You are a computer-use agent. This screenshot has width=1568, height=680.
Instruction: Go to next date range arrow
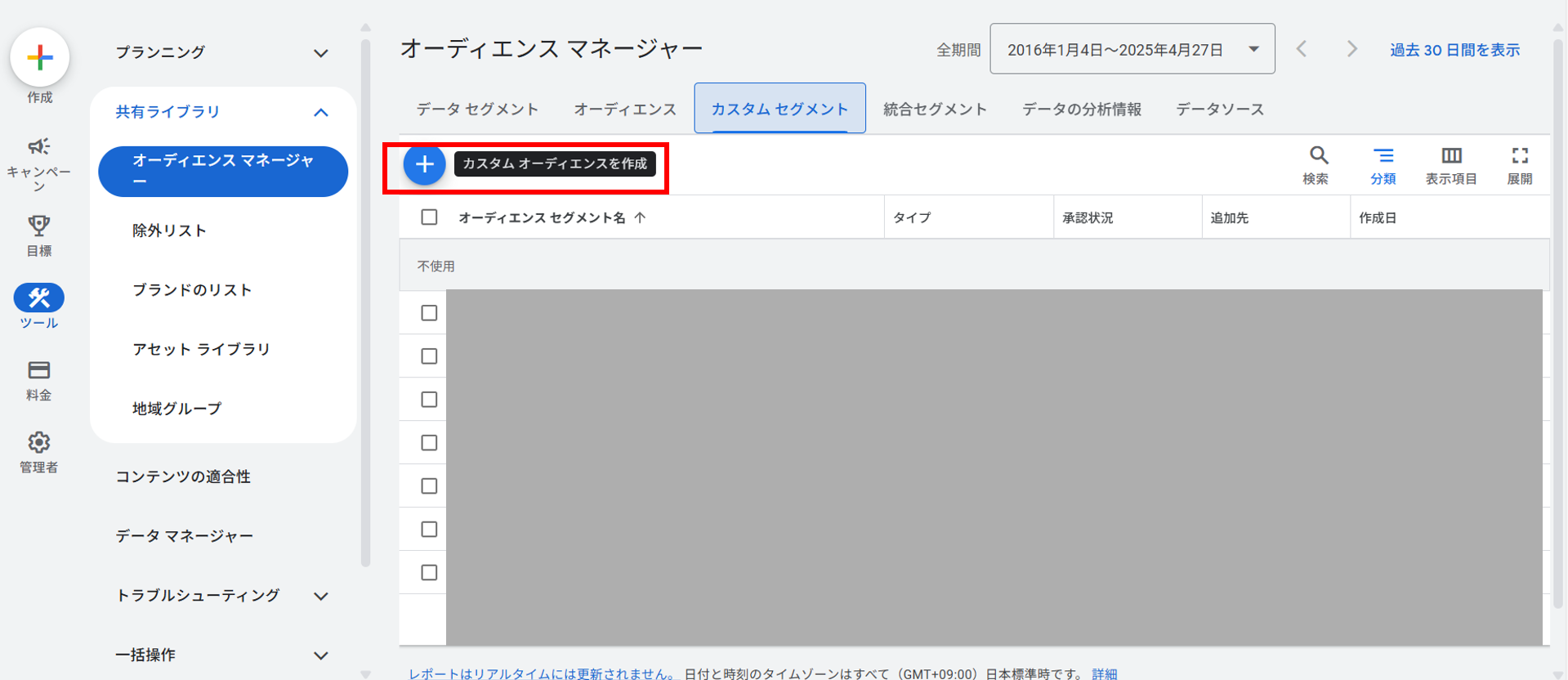1351,49
